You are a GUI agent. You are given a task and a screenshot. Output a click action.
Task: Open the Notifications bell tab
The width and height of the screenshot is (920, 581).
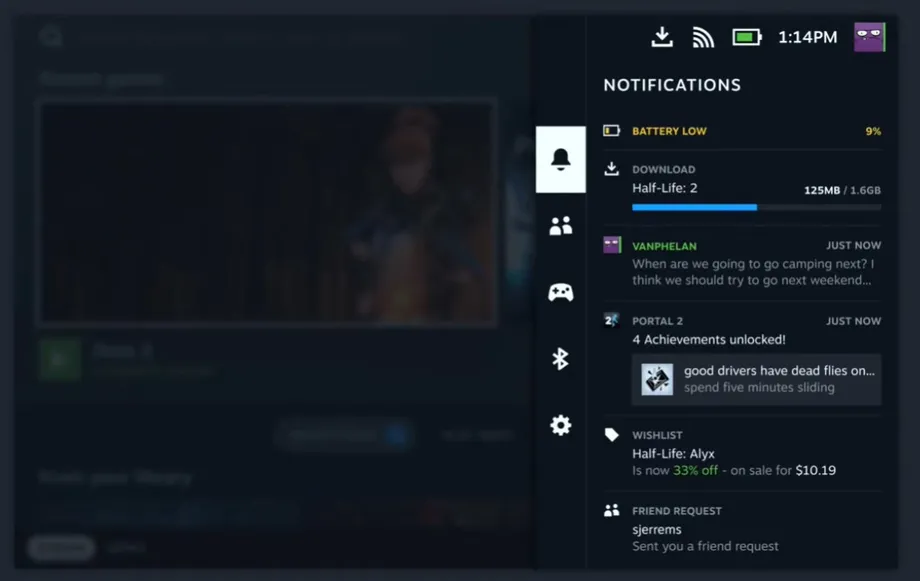[560, 160]
